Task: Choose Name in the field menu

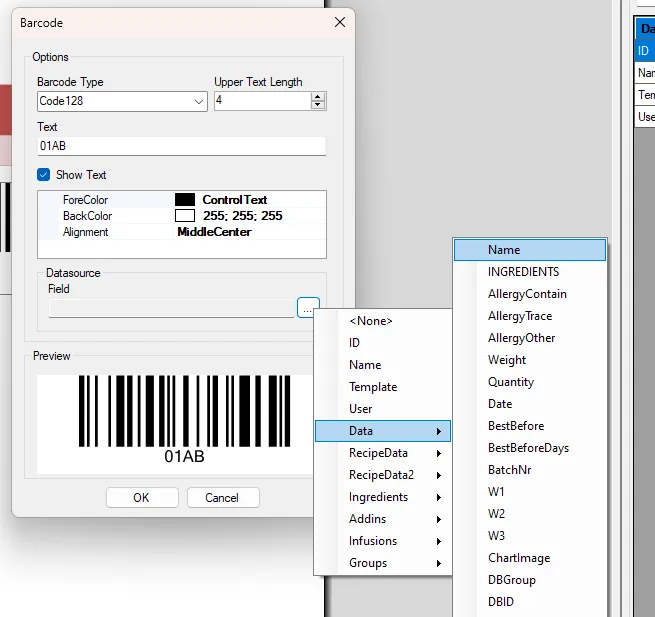Action: [x=383, y=365]
